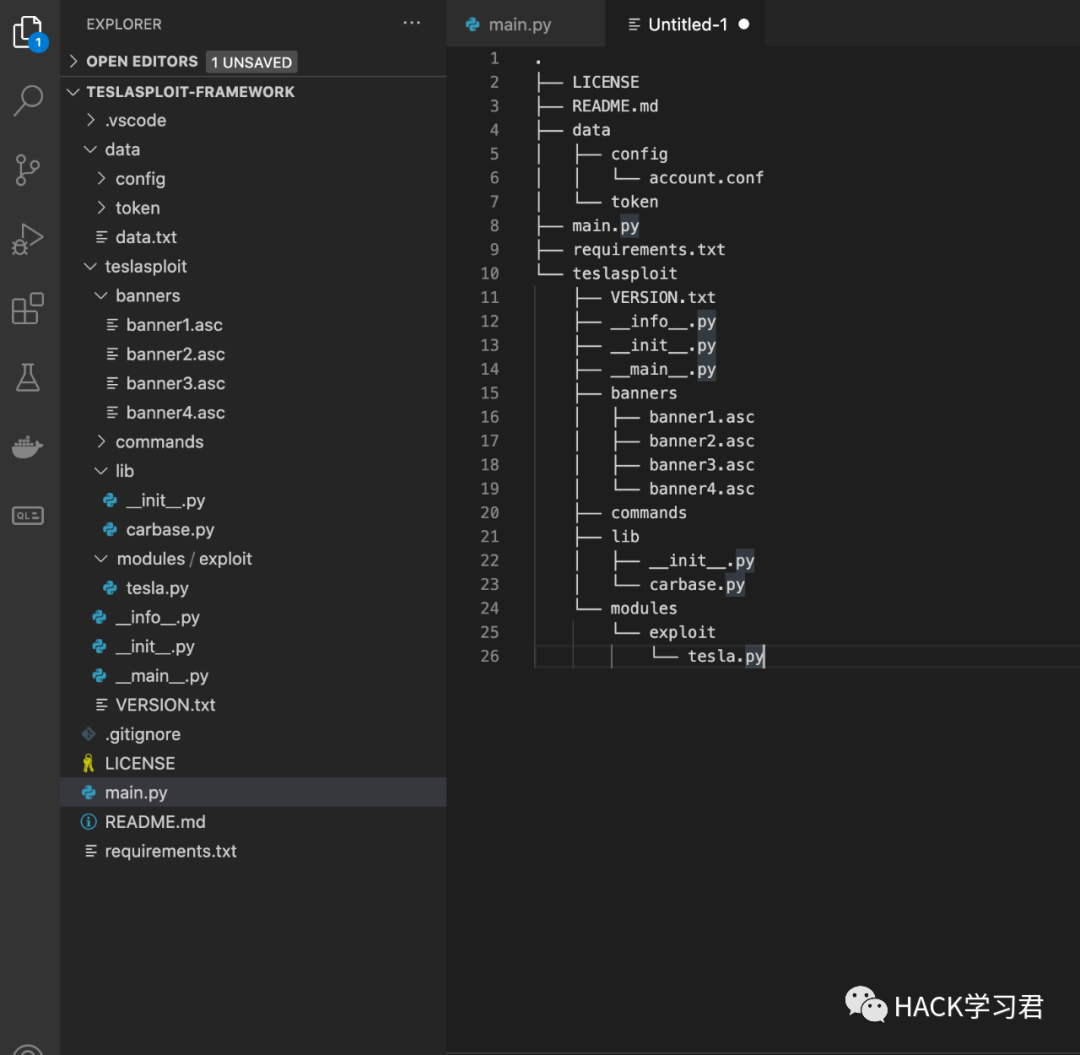Viewport: 1080px width, 1055px height.
Task: Click Python icon beside __info__.py in explorer
Action: 99,617
